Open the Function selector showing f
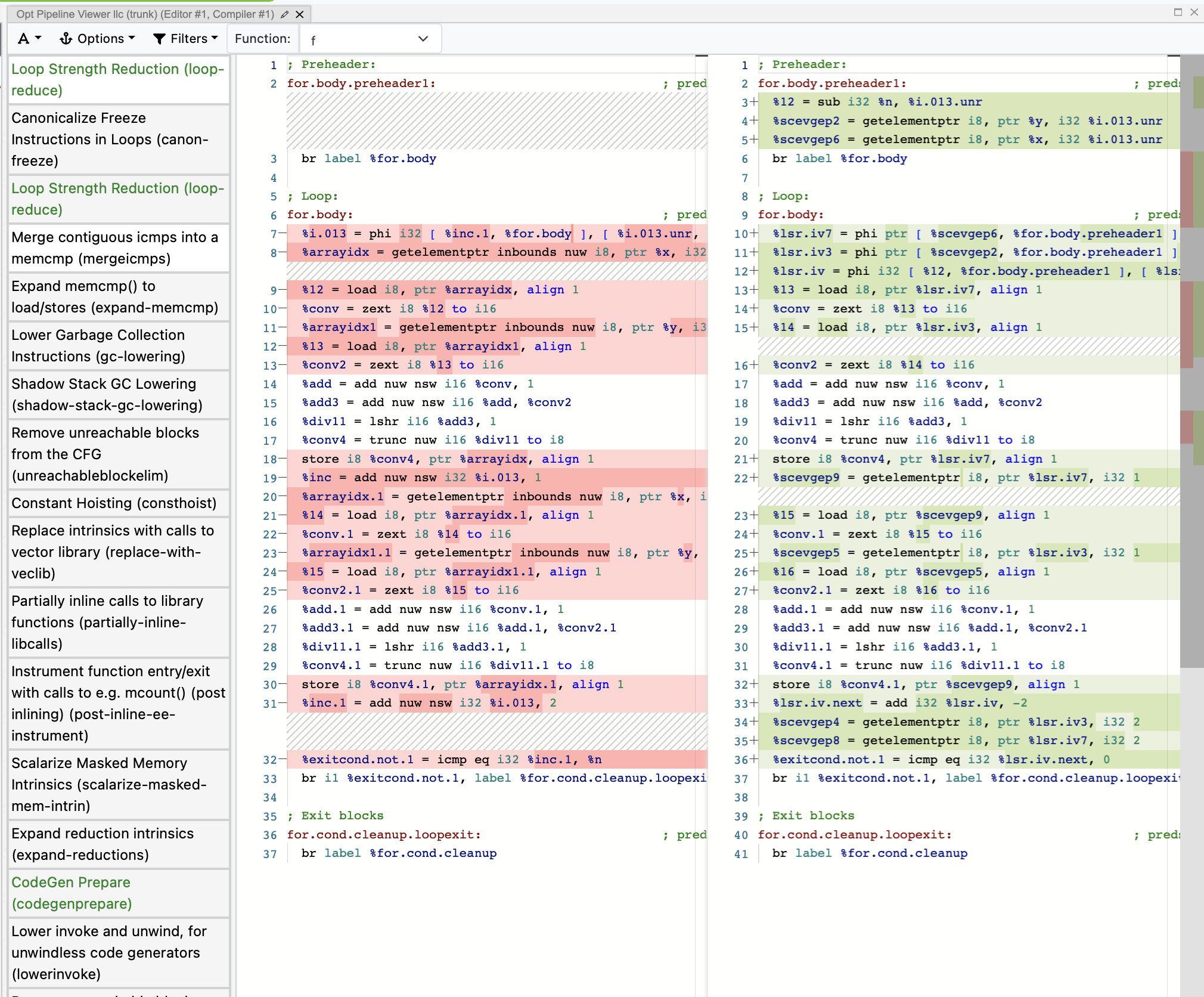 [370, 39]
